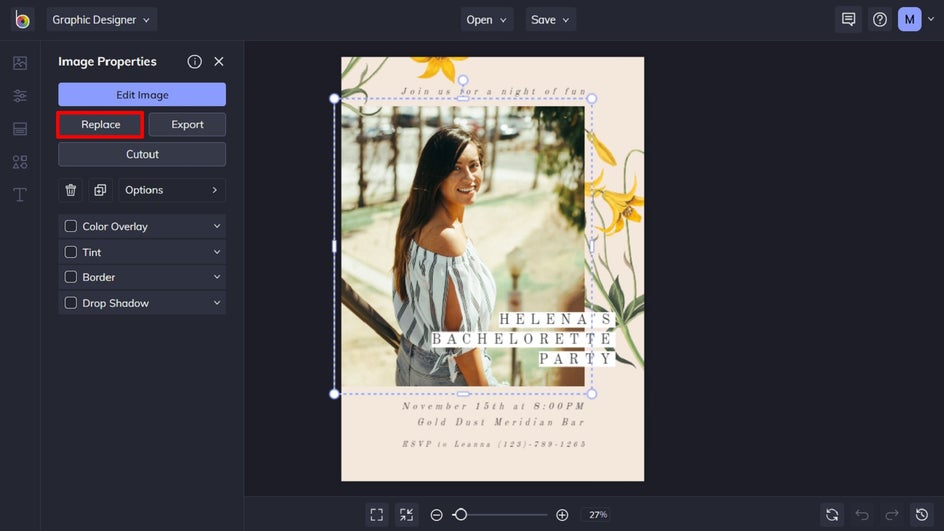944x531 pixels.
Task: Open the Image Manager sidebar icon
Action: 20,63
